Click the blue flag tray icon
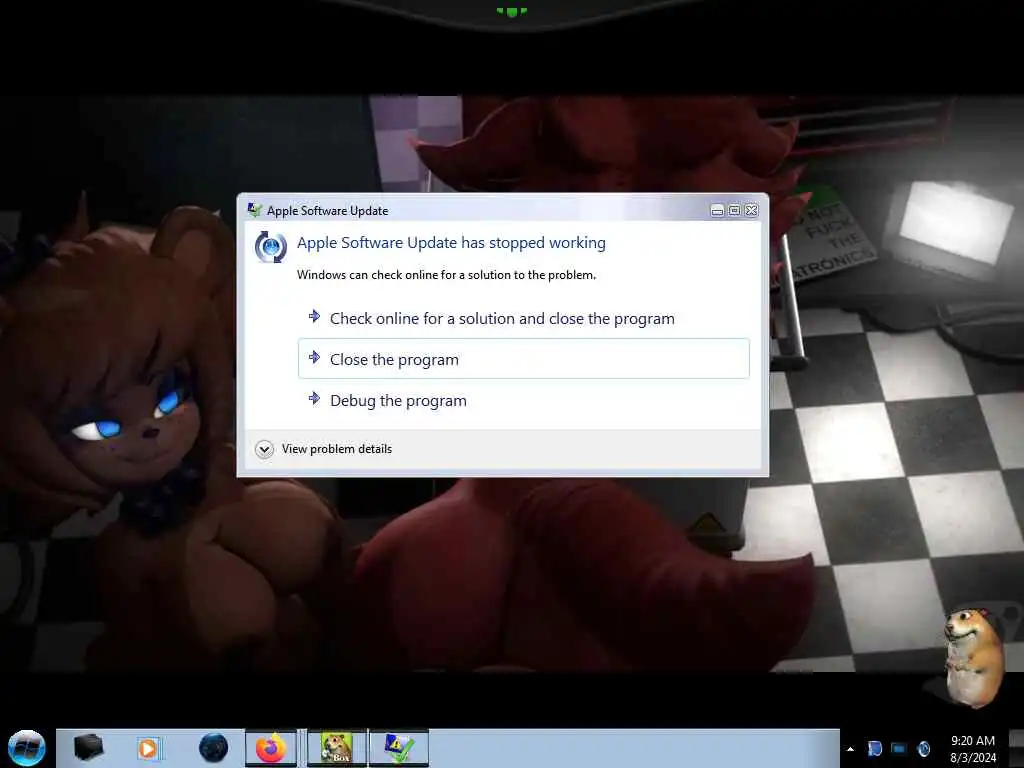This screenshot has height=768, width=1024. pos(875,748)
